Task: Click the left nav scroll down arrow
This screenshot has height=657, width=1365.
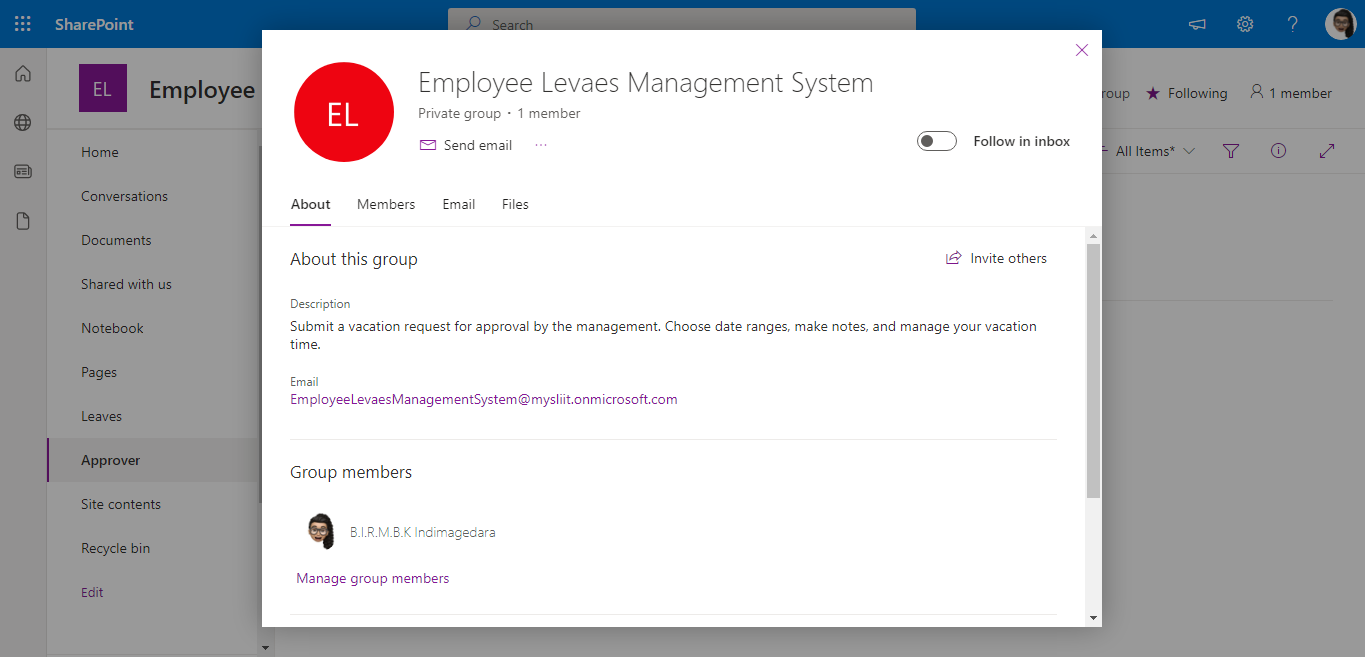Action: pyautogui.click(x=265, y=648)
